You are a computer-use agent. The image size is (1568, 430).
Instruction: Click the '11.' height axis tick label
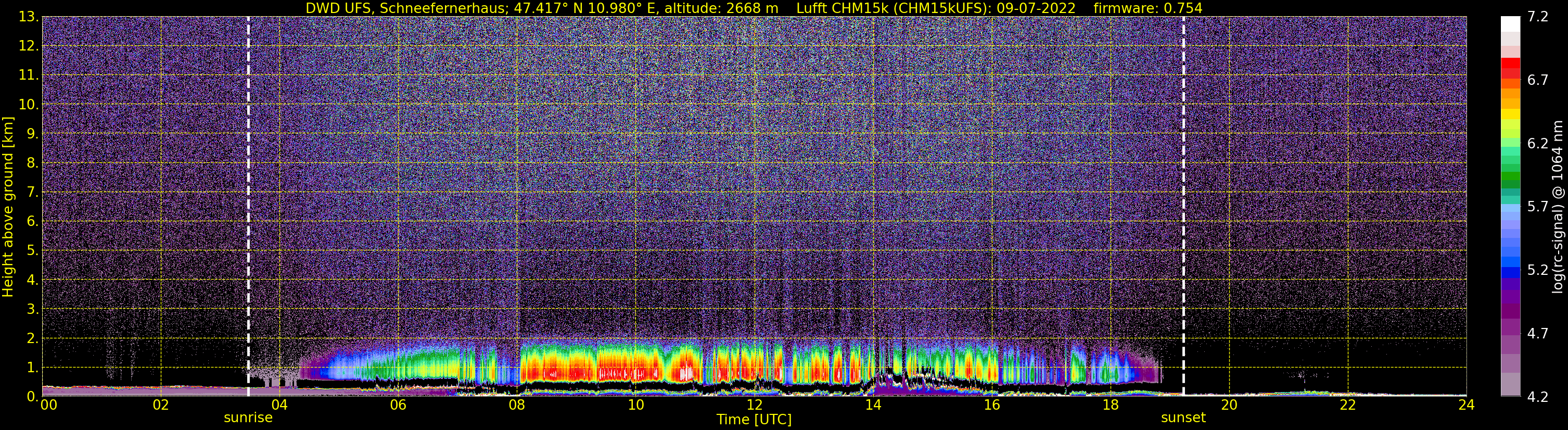coord(29,75)
